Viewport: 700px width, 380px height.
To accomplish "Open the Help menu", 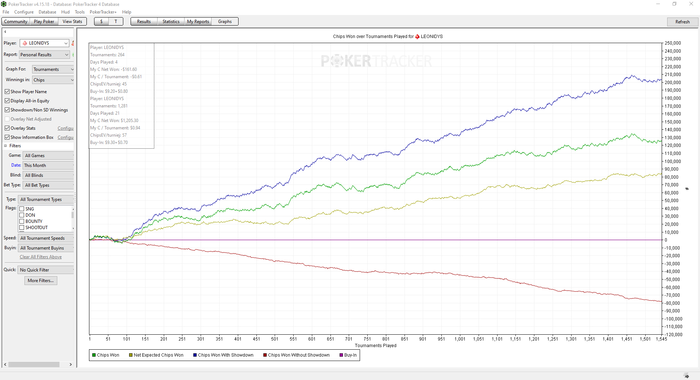I will [127, 12].
